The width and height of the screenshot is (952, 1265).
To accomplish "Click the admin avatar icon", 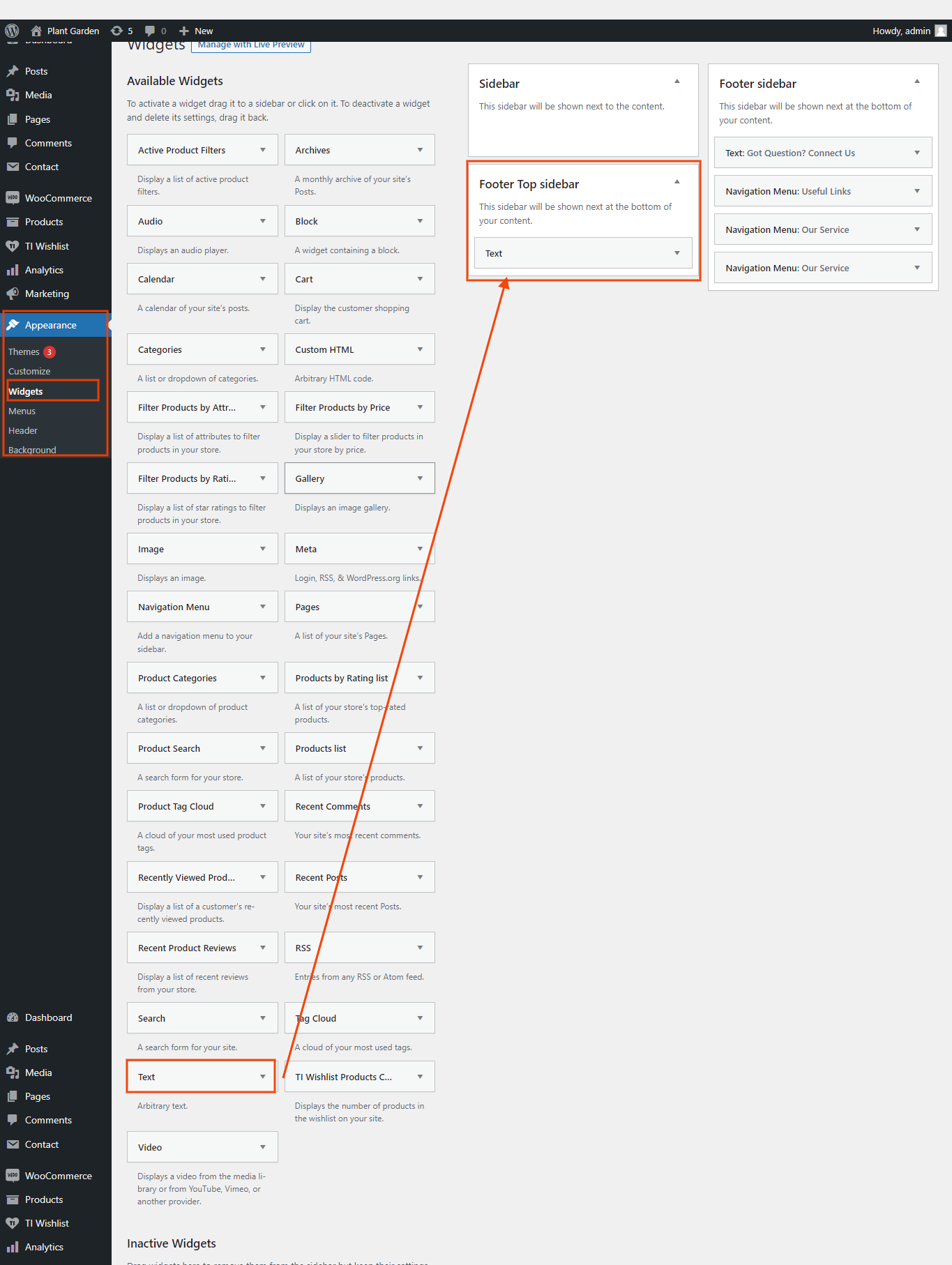I will pos(941,31).
